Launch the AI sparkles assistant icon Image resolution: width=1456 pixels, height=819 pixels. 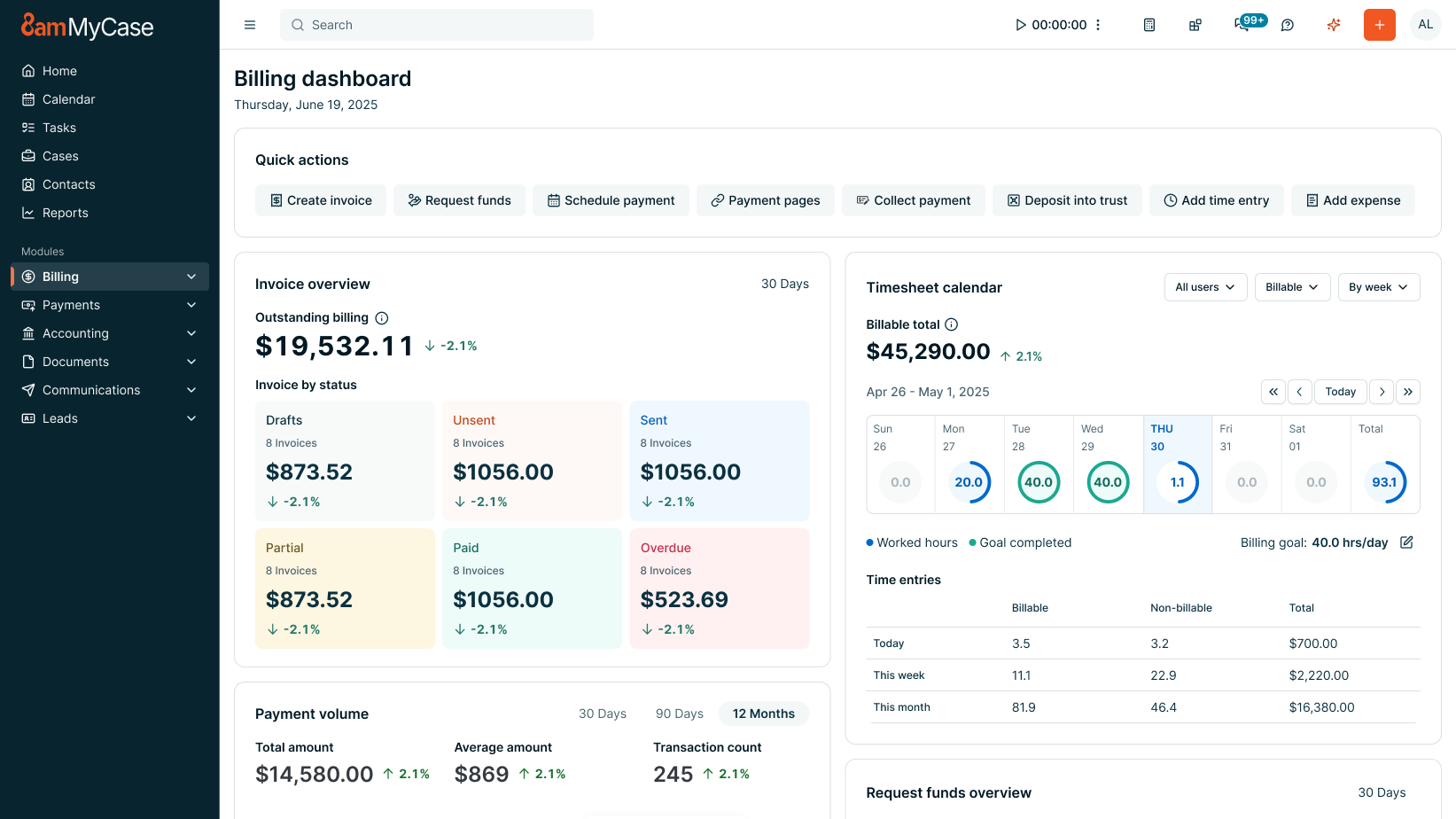[1333, 25]
